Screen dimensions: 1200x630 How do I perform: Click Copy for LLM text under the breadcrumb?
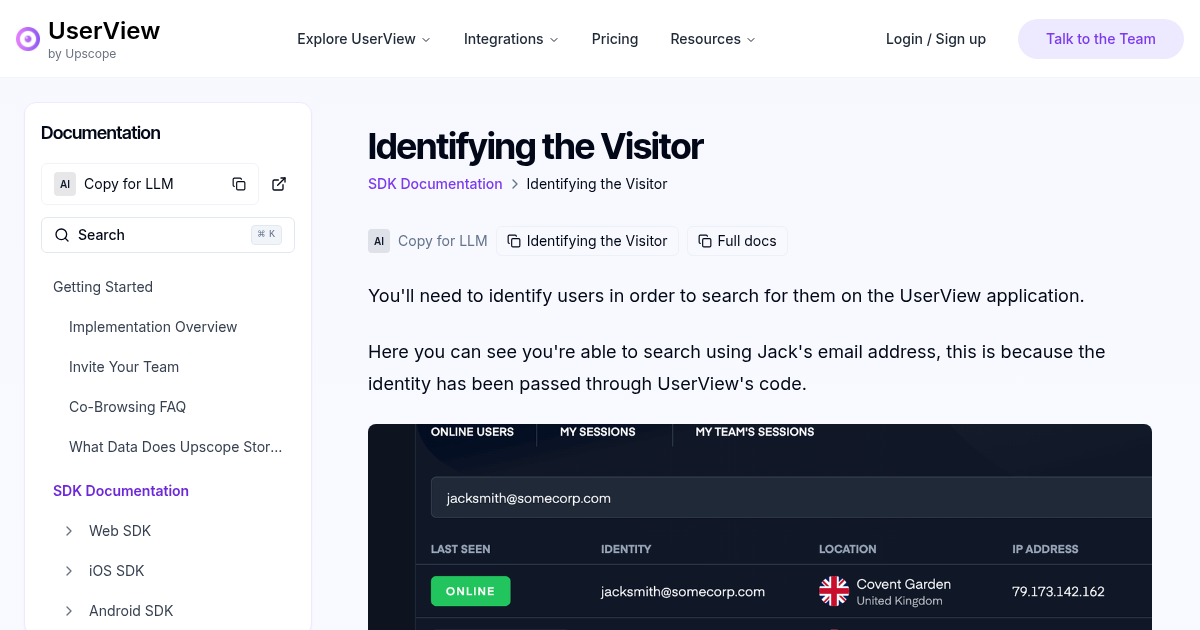click(443, 241)
